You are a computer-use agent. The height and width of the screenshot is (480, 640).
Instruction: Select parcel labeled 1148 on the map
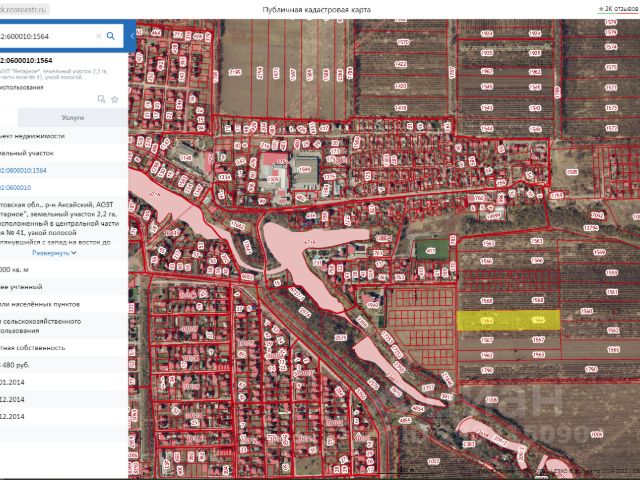tap(186, 158)
